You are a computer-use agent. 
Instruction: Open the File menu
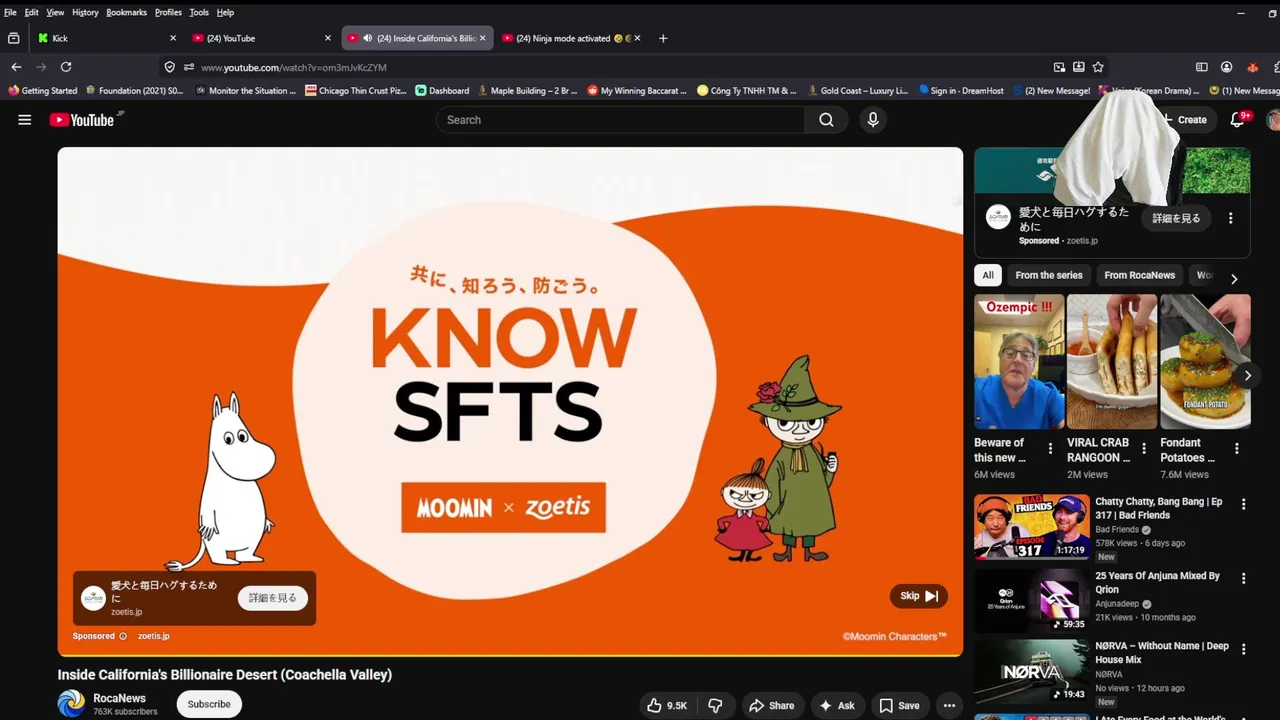10,12
